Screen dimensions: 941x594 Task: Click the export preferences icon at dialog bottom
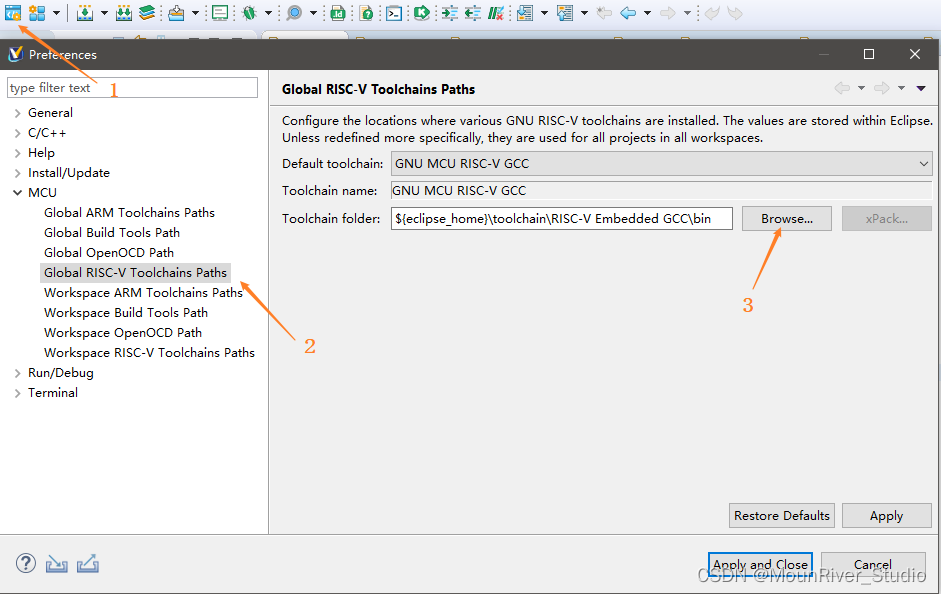88,563
